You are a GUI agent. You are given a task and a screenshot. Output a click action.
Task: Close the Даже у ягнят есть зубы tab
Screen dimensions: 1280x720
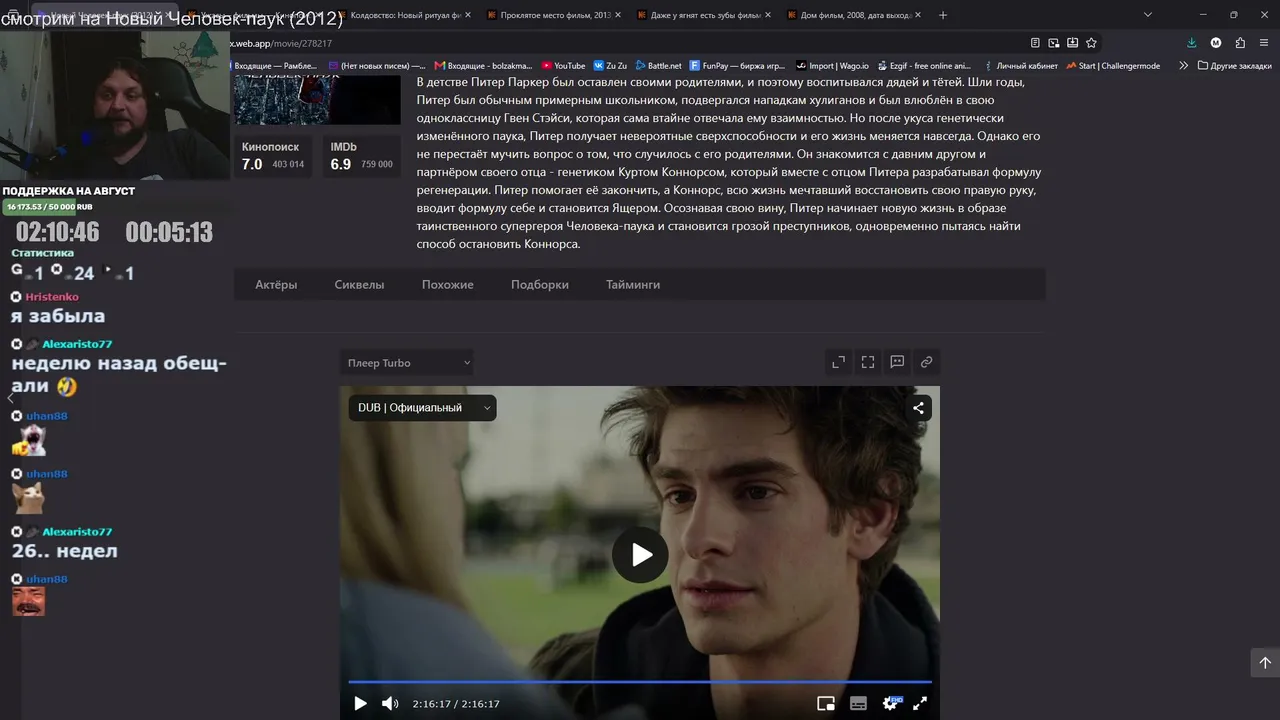(x=767, y=15)
